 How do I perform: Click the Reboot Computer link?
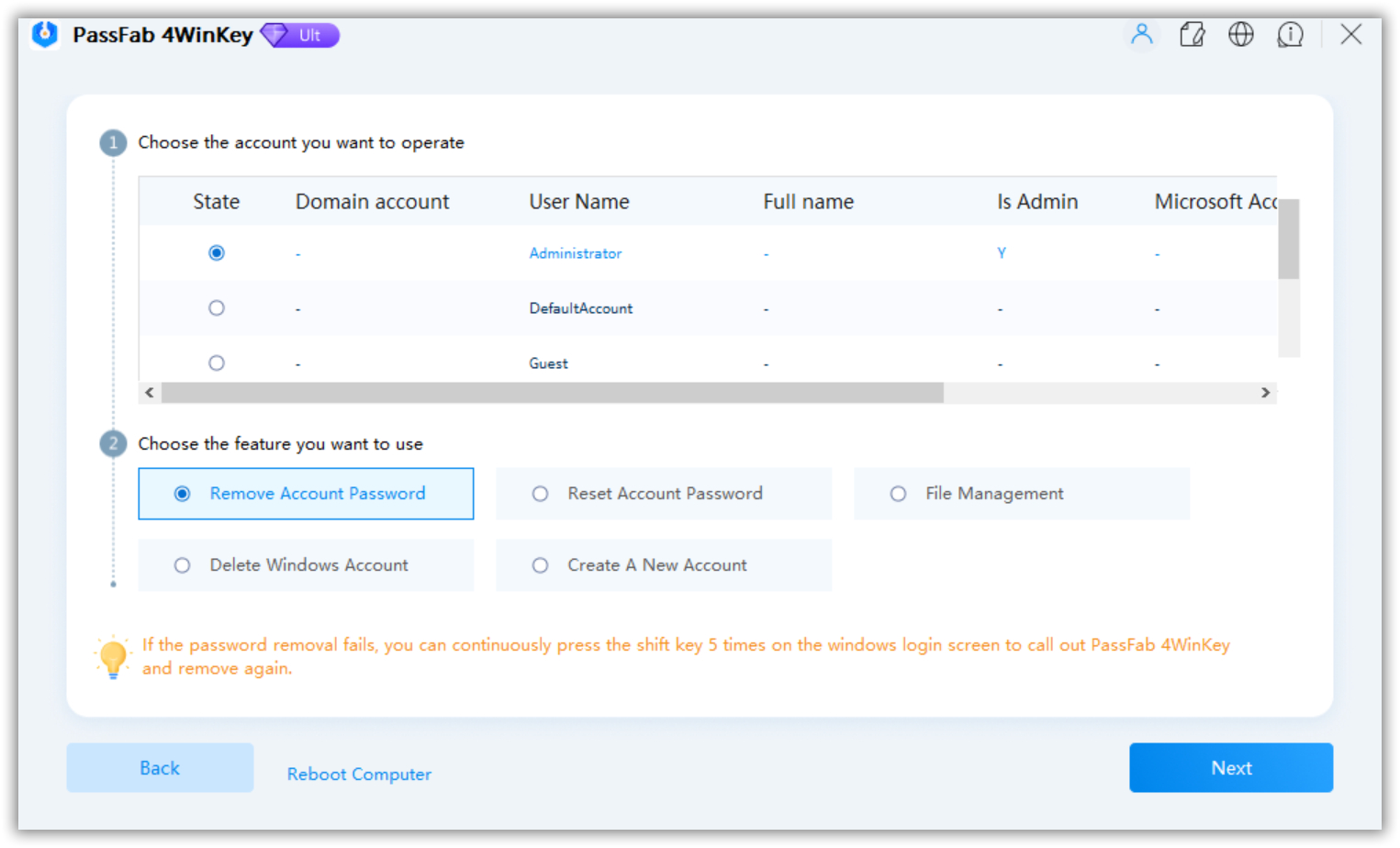tap(358, 774)
